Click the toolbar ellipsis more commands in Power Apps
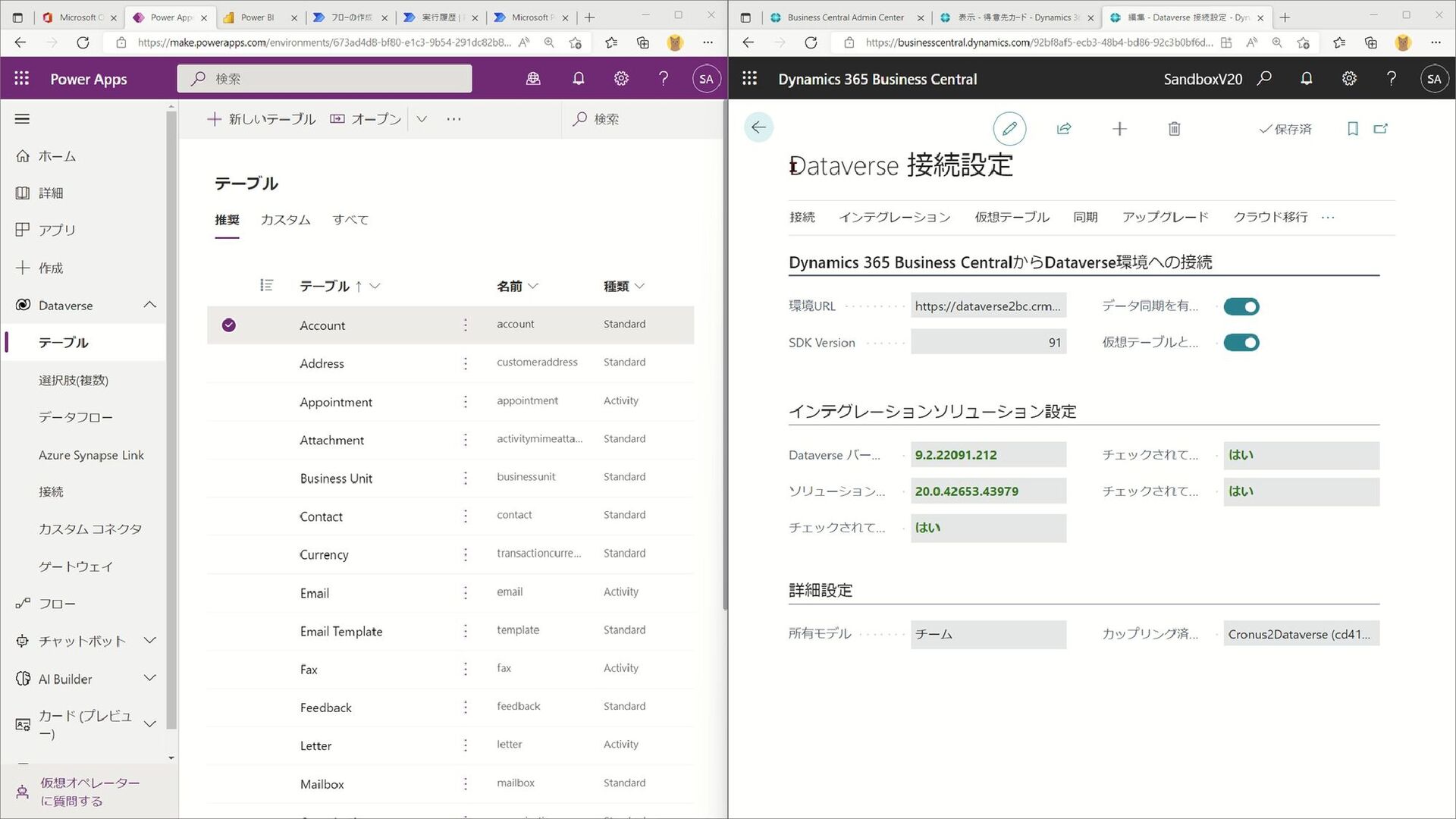This screenshot has height=819, width=1456. coord(453,119)
